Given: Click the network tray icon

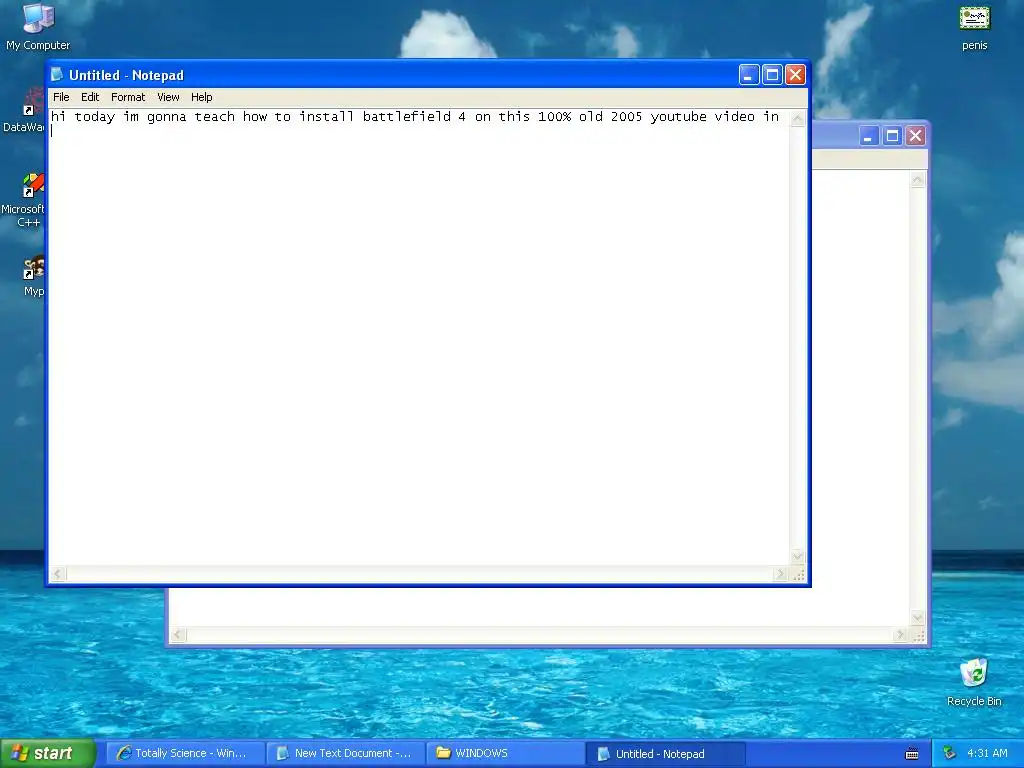Looking at the screenshot, I should pyautogui.click(x=949, y=753).
